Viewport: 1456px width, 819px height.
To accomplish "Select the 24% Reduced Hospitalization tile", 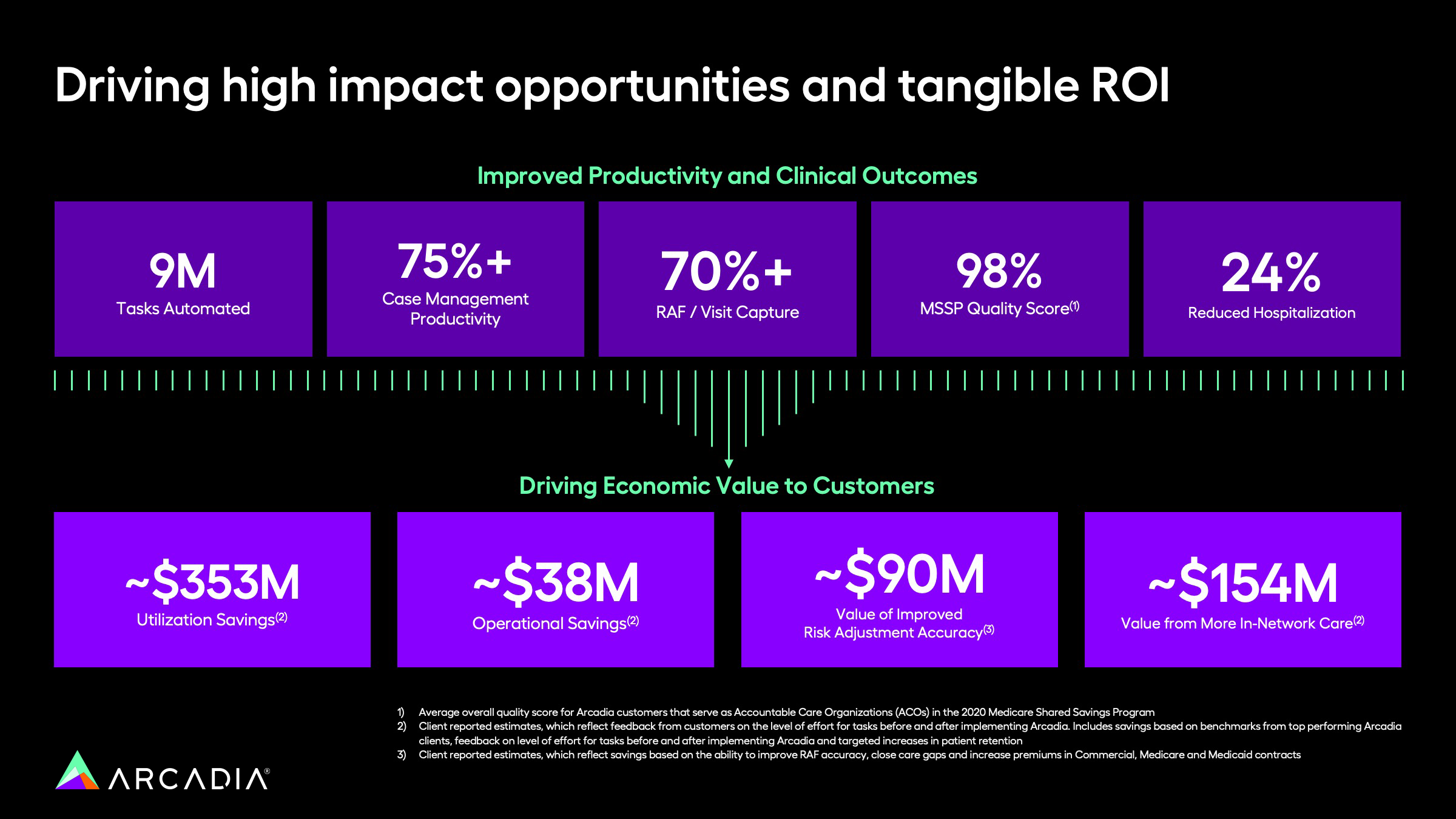I will pyautogui.click(x=1272, y=279).
